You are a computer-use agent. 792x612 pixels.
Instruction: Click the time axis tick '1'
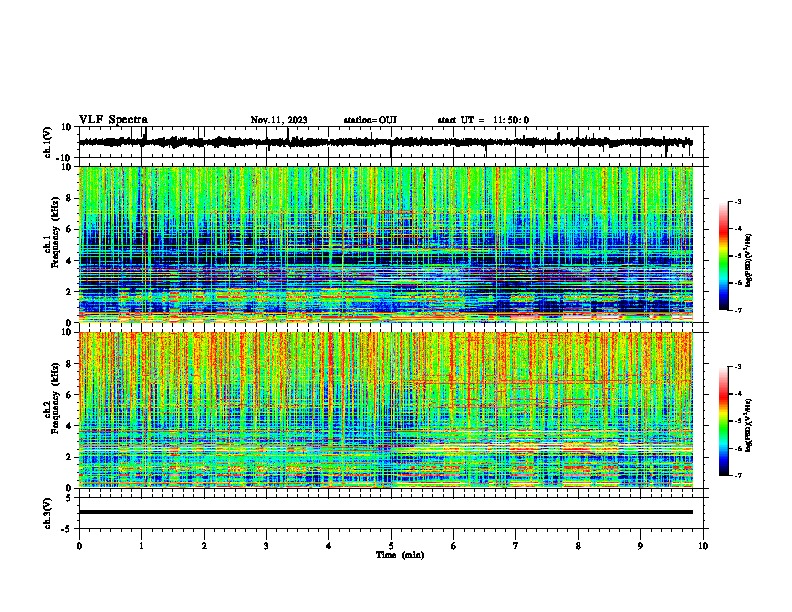coord(141,546)
